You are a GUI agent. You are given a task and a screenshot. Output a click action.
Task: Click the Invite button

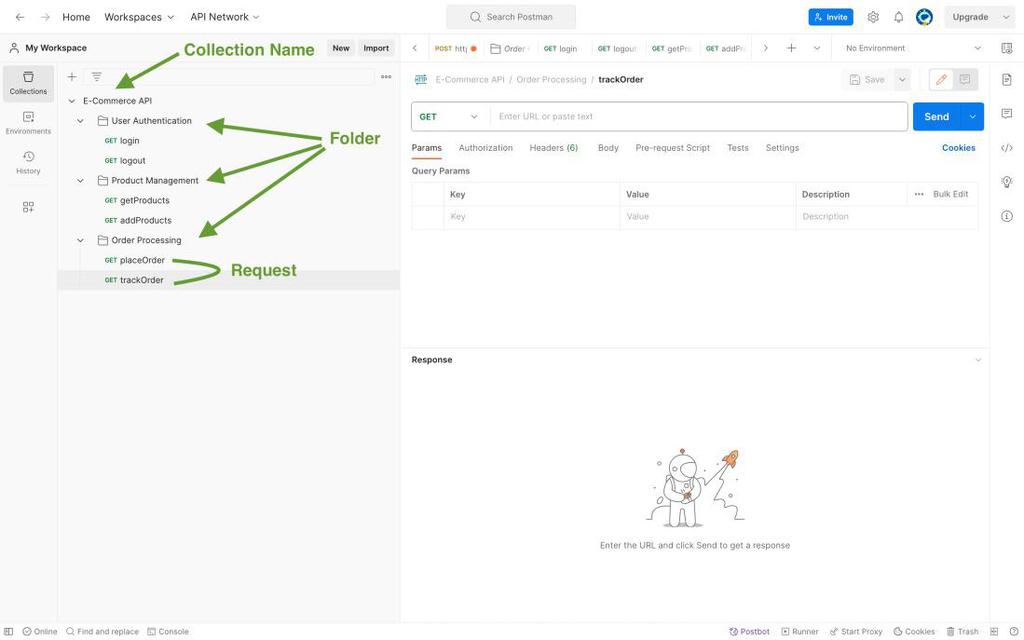830,17
